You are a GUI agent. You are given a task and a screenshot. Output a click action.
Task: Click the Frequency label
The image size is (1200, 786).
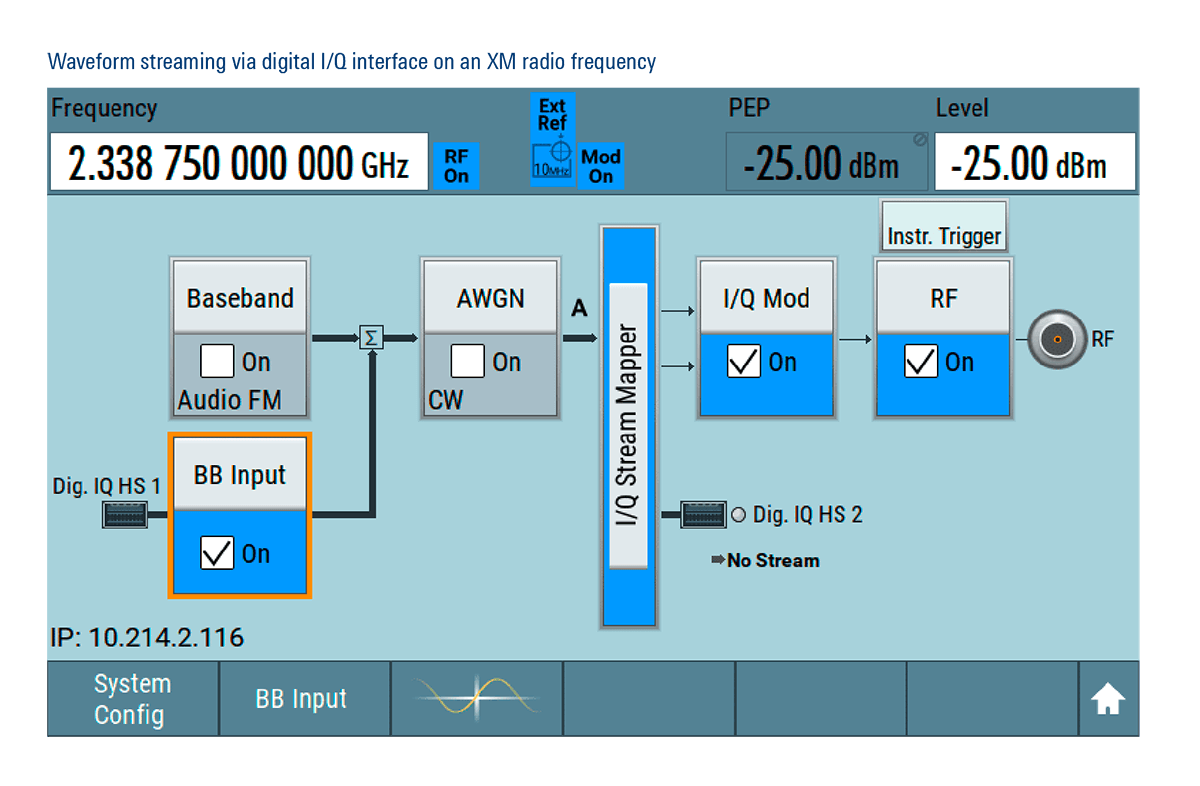point(104,108)
